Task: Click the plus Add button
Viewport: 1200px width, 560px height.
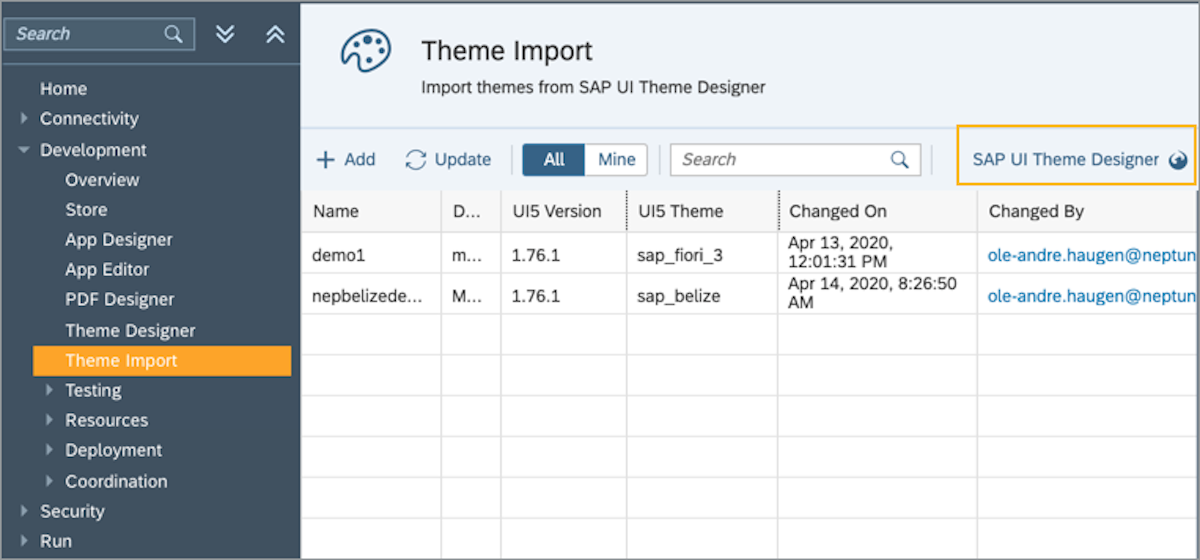Action: coord(346,160)
